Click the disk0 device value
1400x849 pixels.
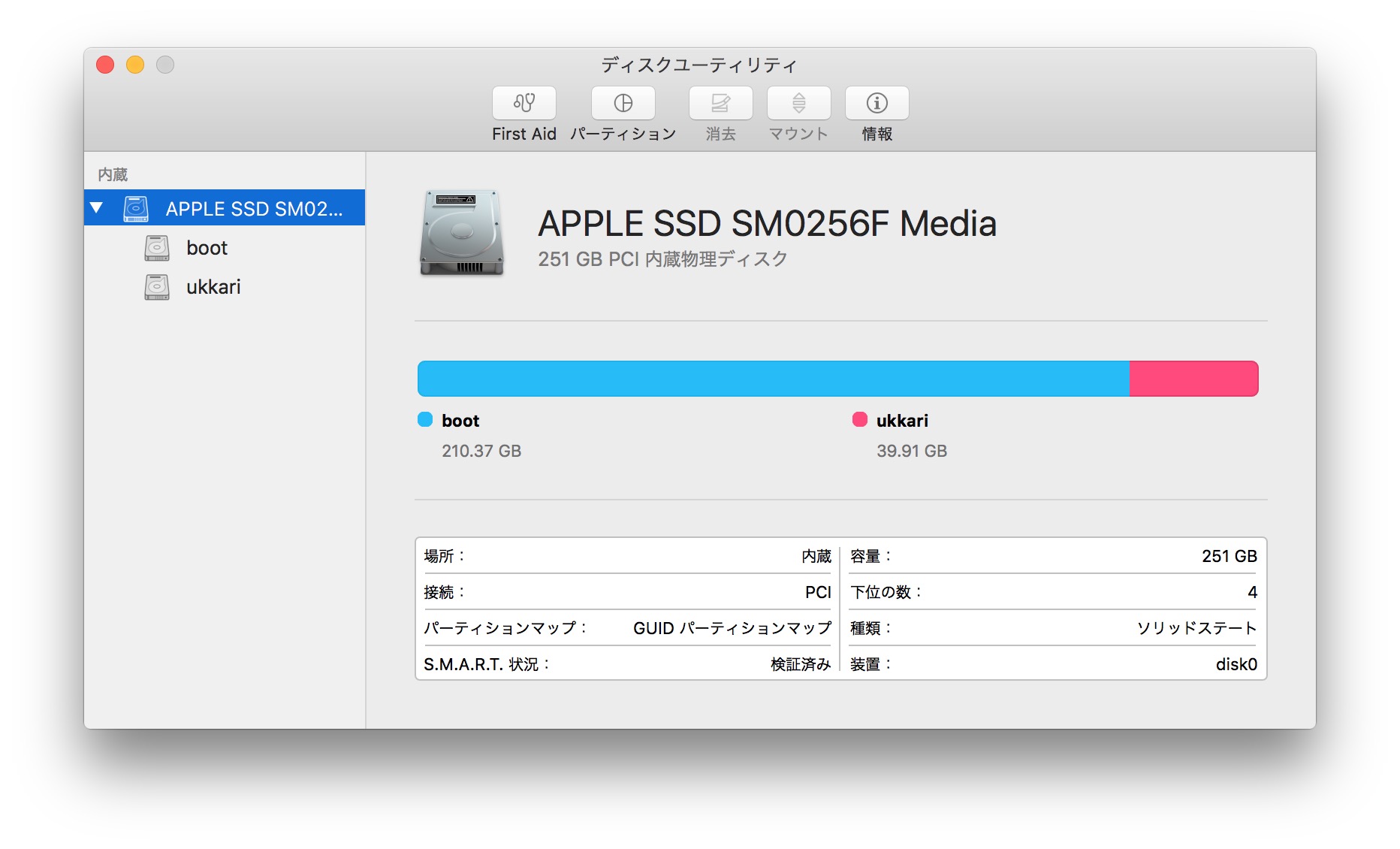coord(1236,664)
